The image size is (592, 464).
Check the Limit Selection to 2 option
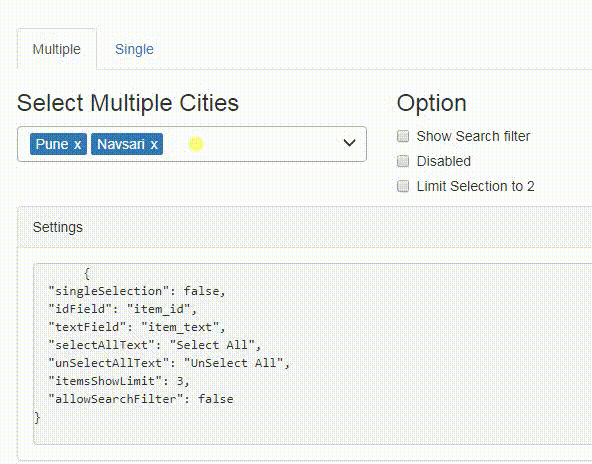click(403, 186)
